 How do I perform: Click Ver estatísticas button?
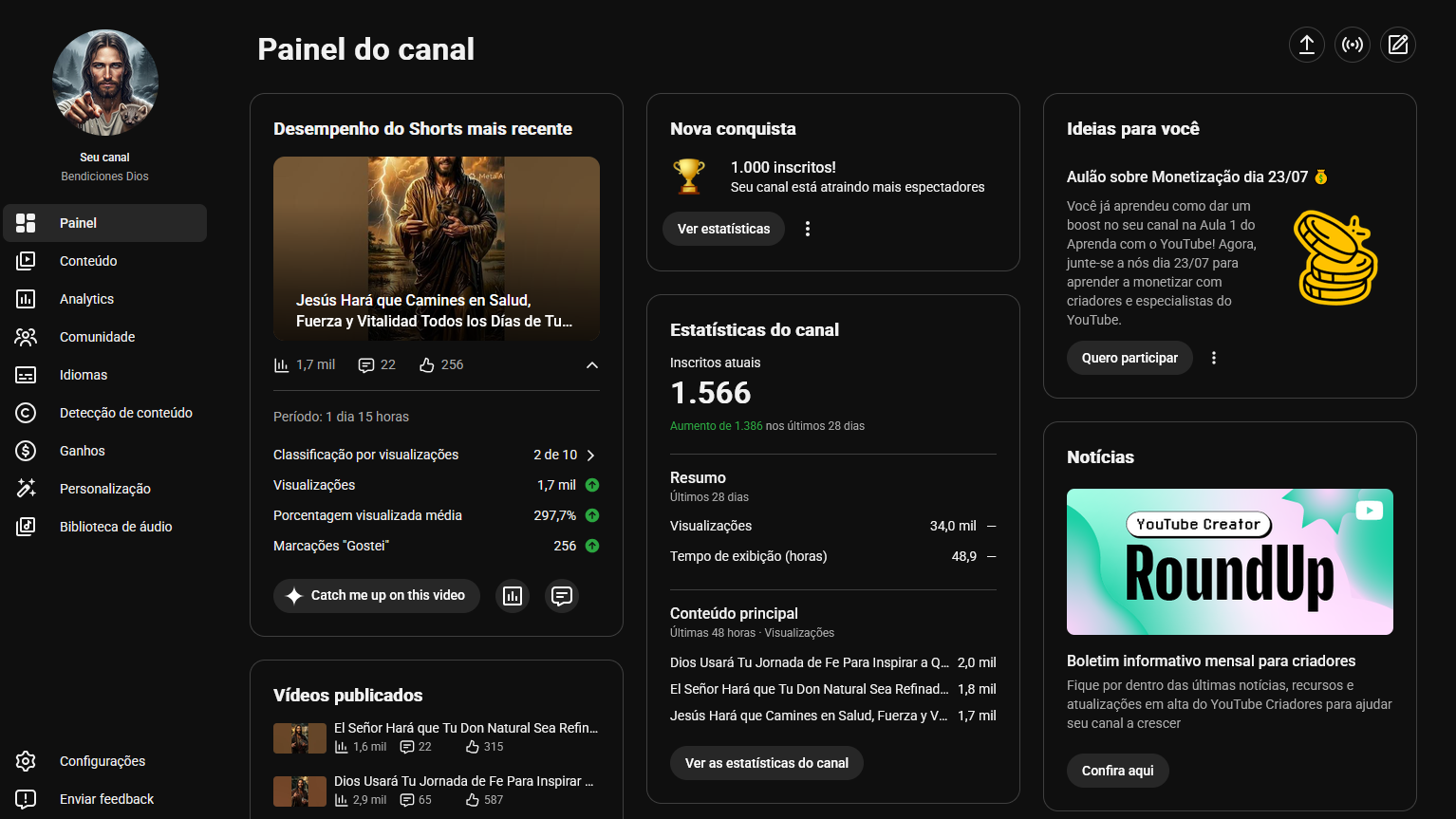(723, 229)
